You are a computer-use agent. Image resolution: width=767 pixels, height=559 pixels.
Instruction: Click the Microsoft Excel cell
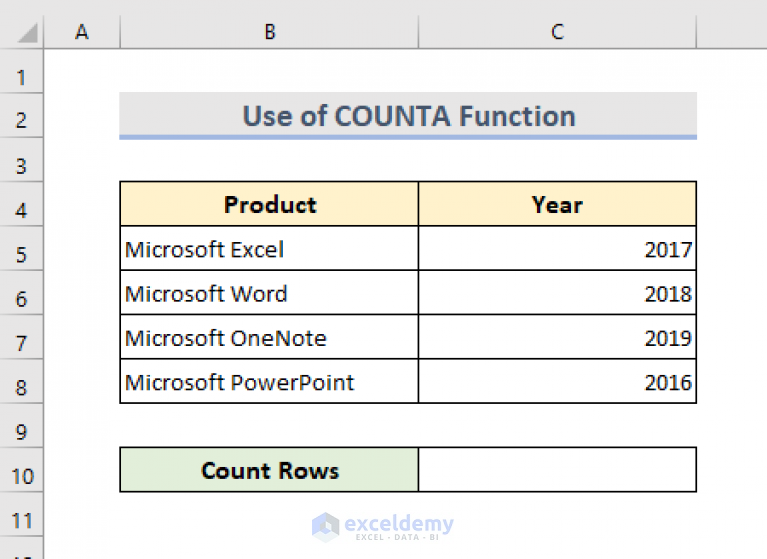point(270,248)
